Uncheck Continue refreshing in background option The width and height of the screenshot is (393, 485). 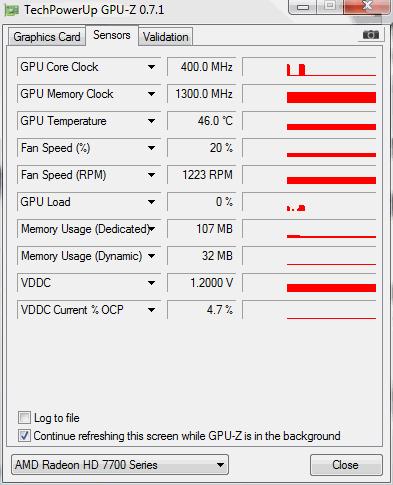(24, 436)
